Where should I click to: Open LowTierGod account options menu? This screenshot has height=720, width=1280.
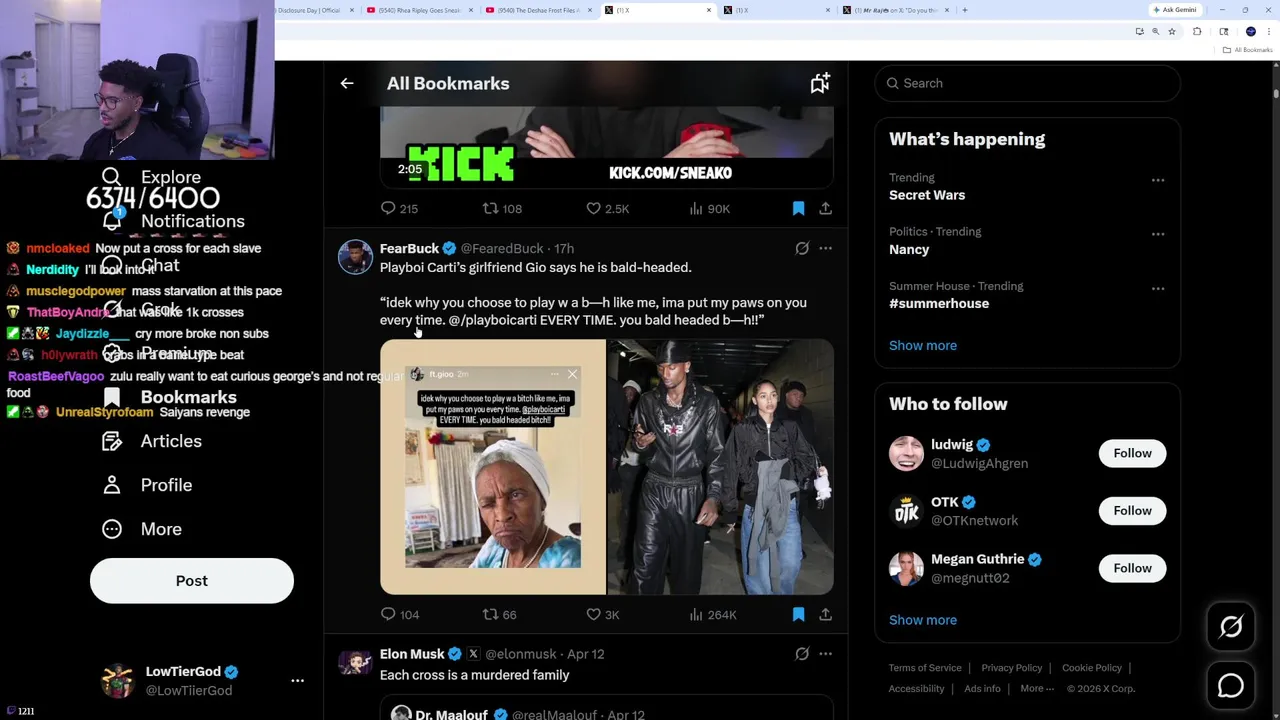pyautogui.click(x=297, y=680)
